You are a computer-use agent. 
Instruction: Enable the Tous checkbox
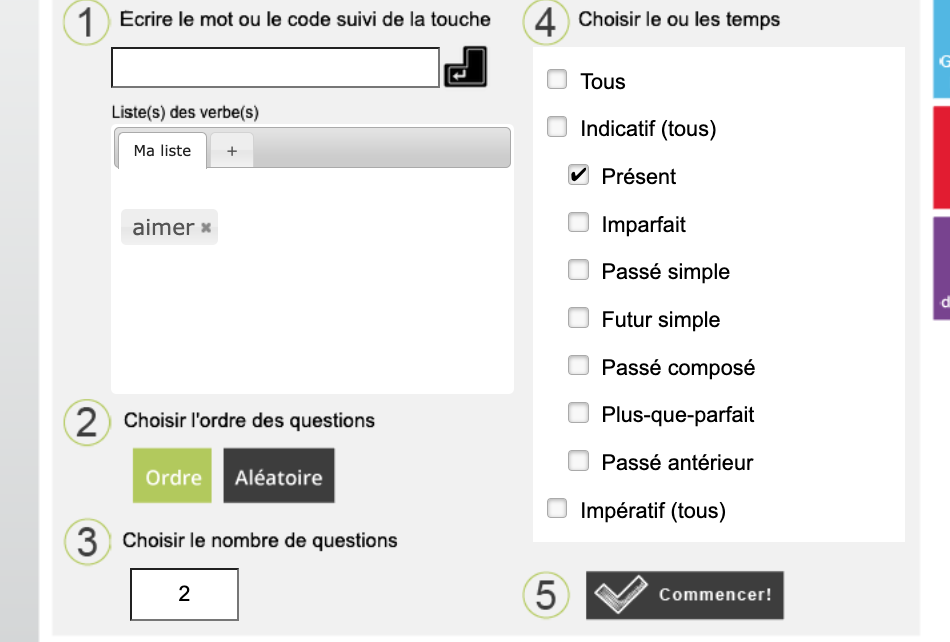[557, 80]
